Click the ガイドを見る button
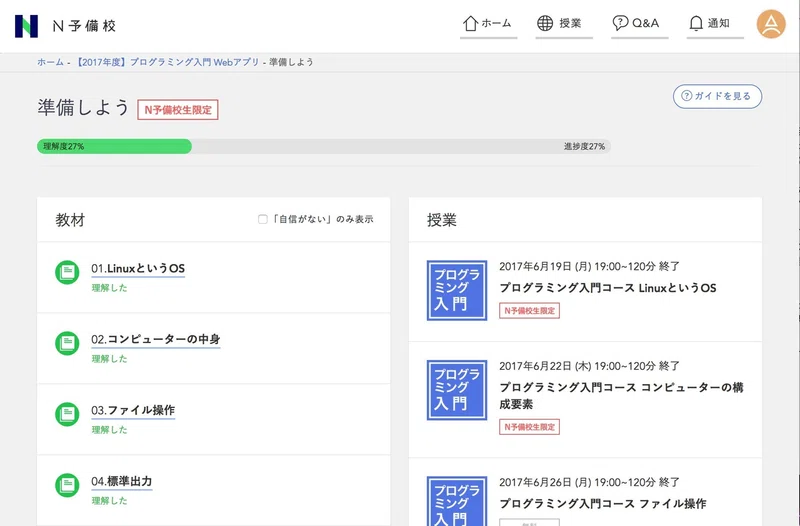 click(x=717, y=96)
